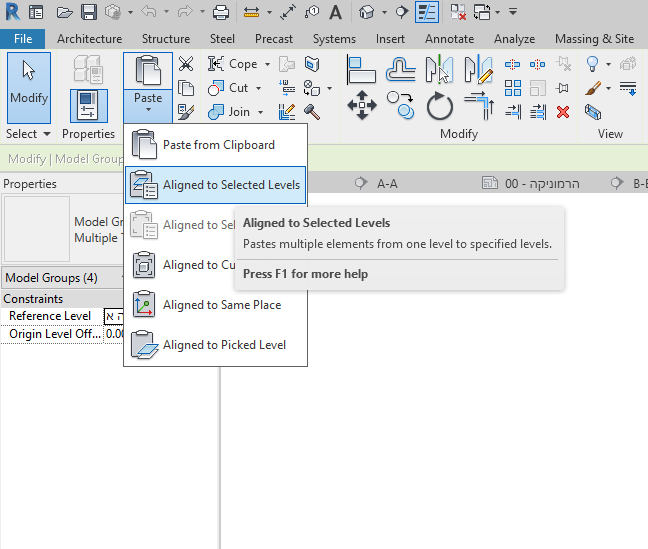This screenshot has height=549, width=648.
Task: Select the Trim/Extend to Corner icon
Action: coord(479,105)
